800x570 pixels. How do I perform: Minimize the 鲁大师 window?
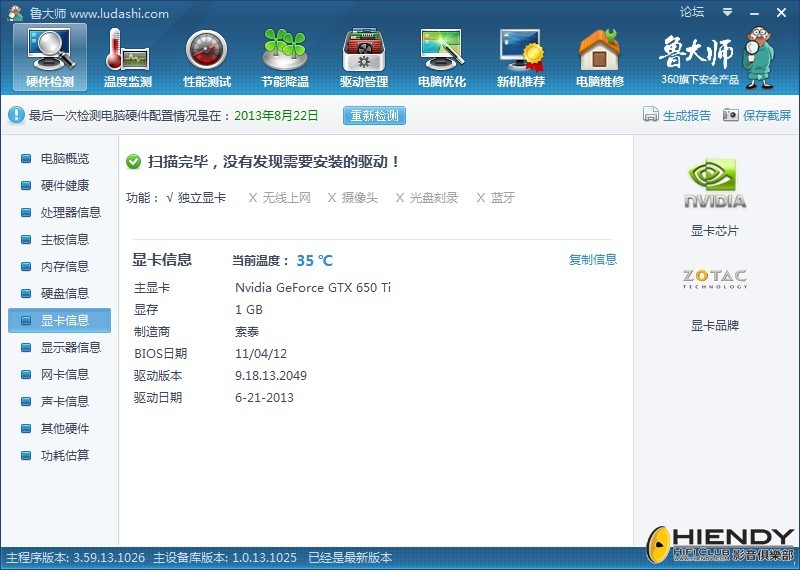755,13
